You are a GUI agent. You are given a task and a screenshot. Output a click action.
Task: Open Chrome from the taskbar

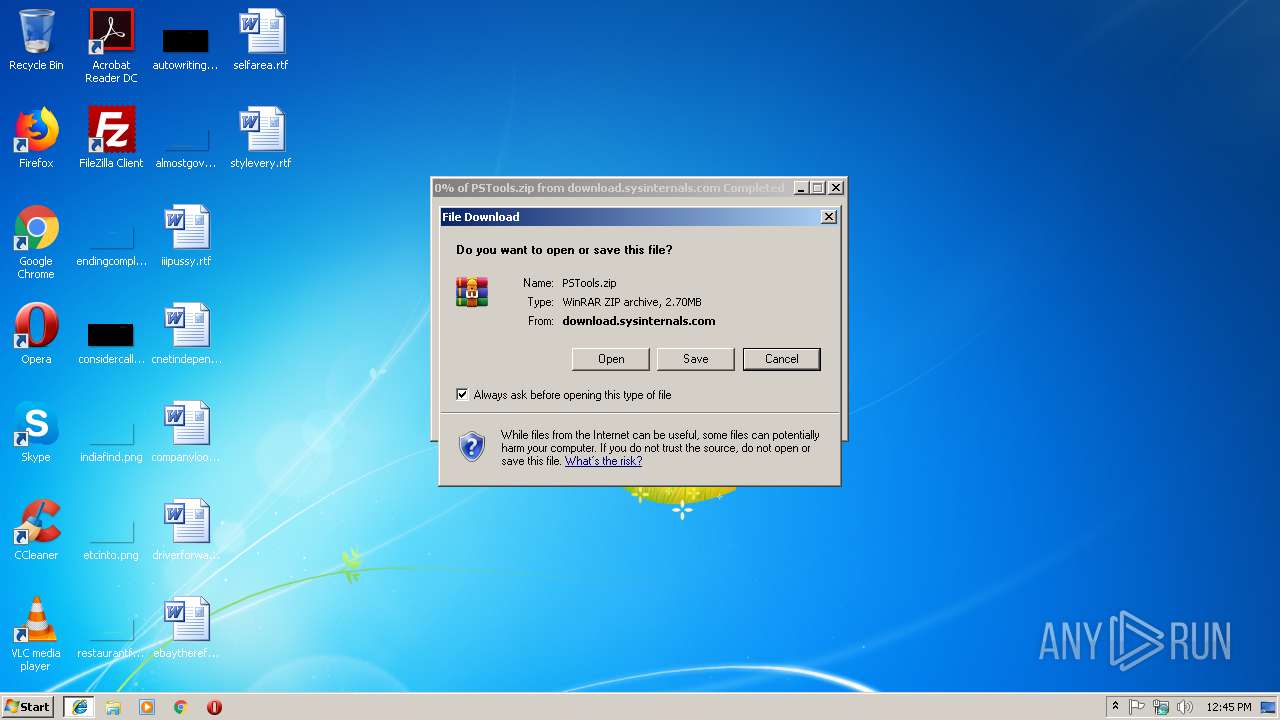click(181, 707)
